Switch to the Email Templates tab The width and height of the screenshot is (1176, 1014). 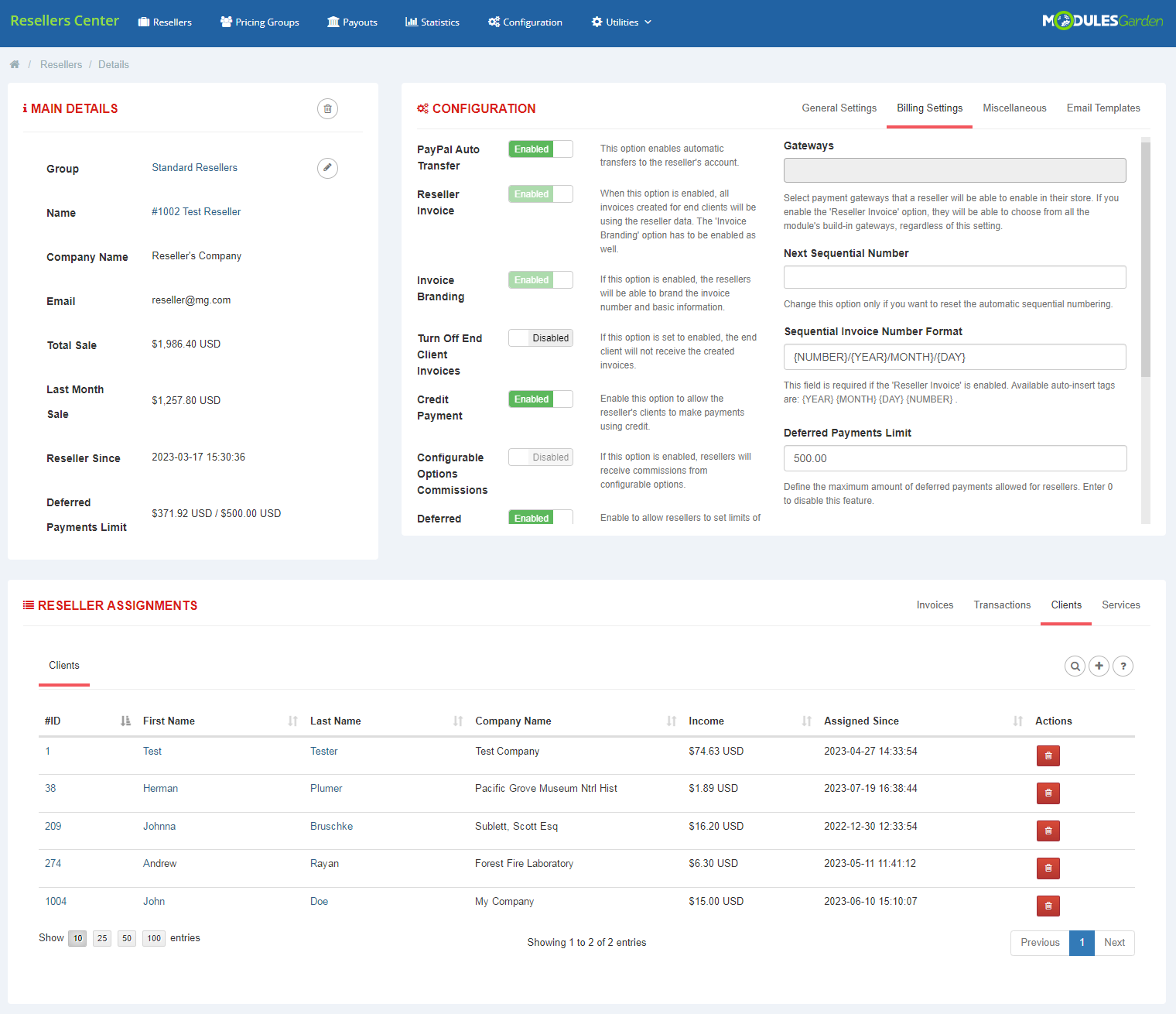[1103, 108]
